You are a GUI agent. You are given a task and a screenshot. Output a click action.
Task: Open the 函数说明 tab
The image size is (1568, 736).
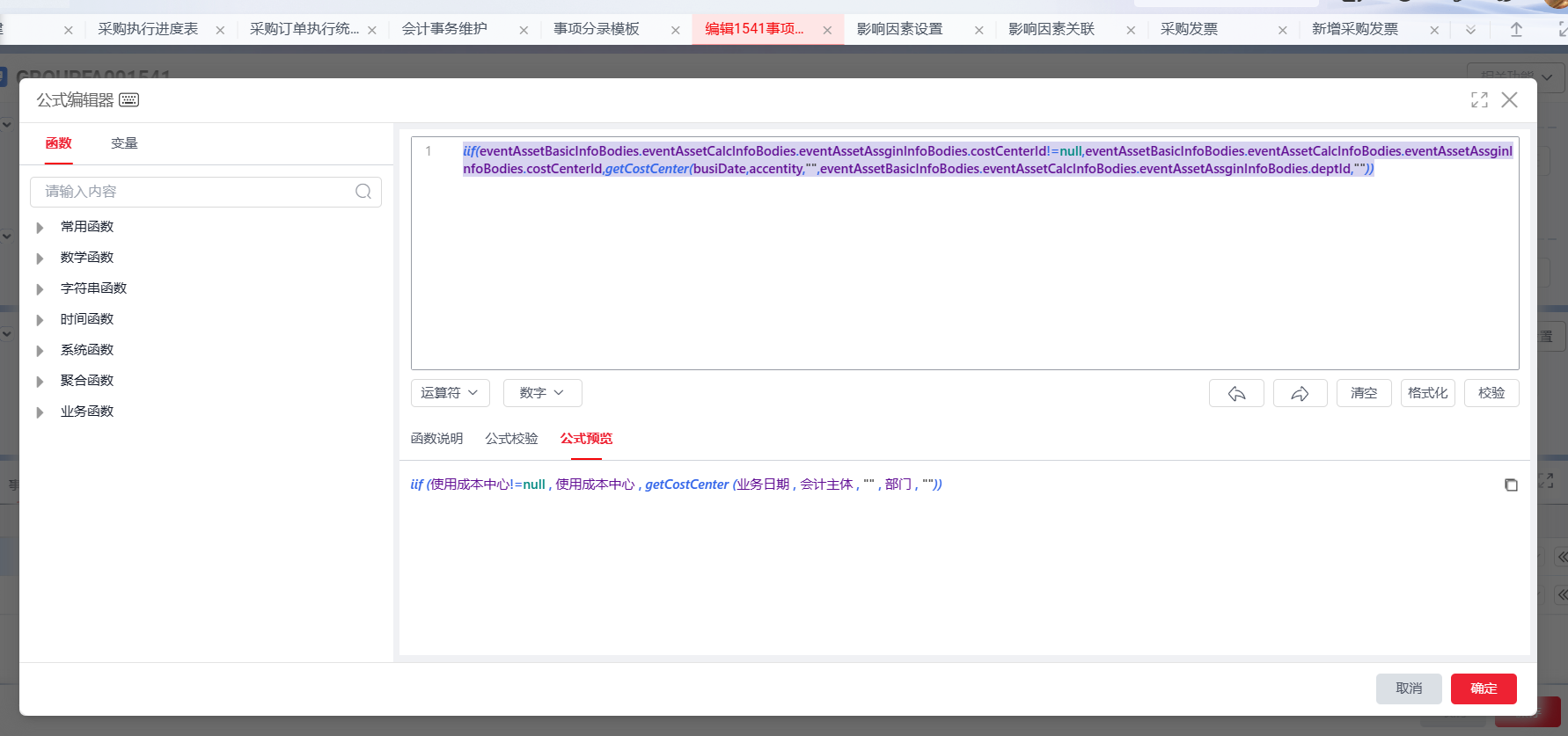pos(436,439)
